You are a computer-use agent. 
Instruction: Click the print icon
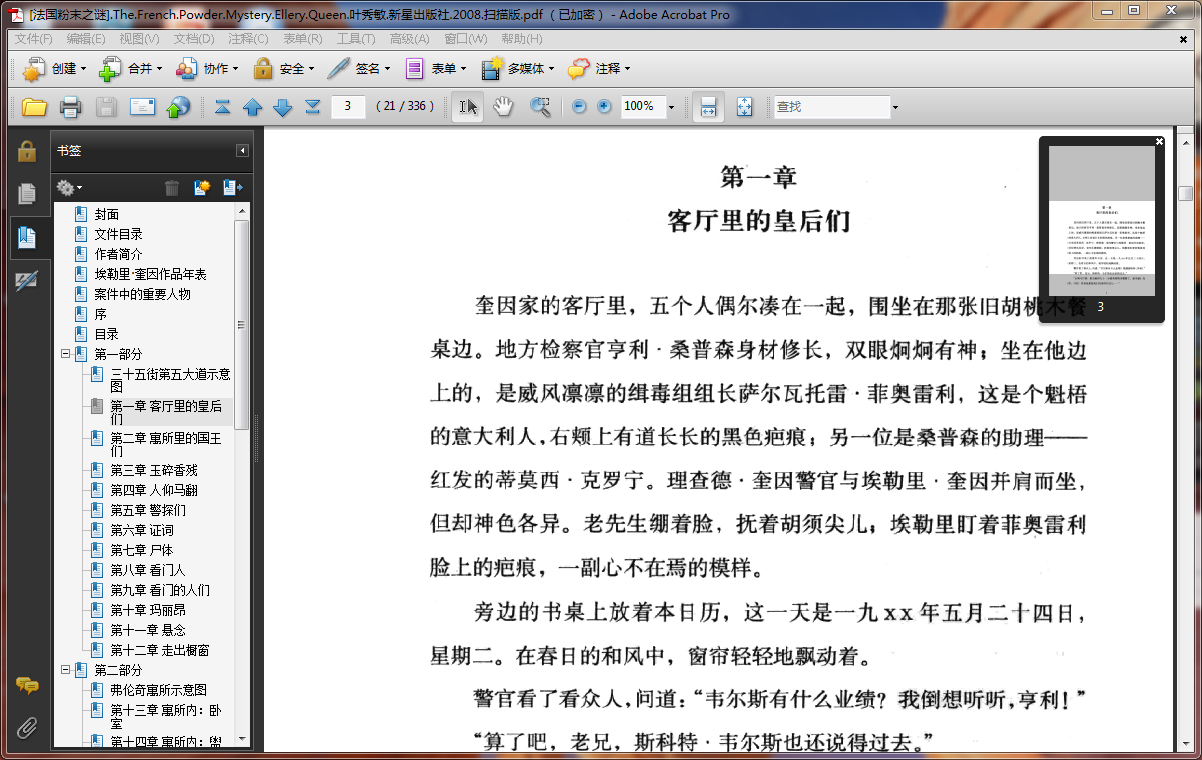[70, 107]
